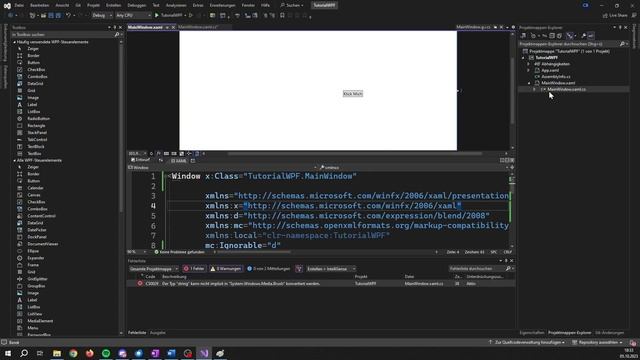Open the Build + IntelliSense dropdown in the Error List
This screenshot has width=640, height=360.
(x=331, y=269)
